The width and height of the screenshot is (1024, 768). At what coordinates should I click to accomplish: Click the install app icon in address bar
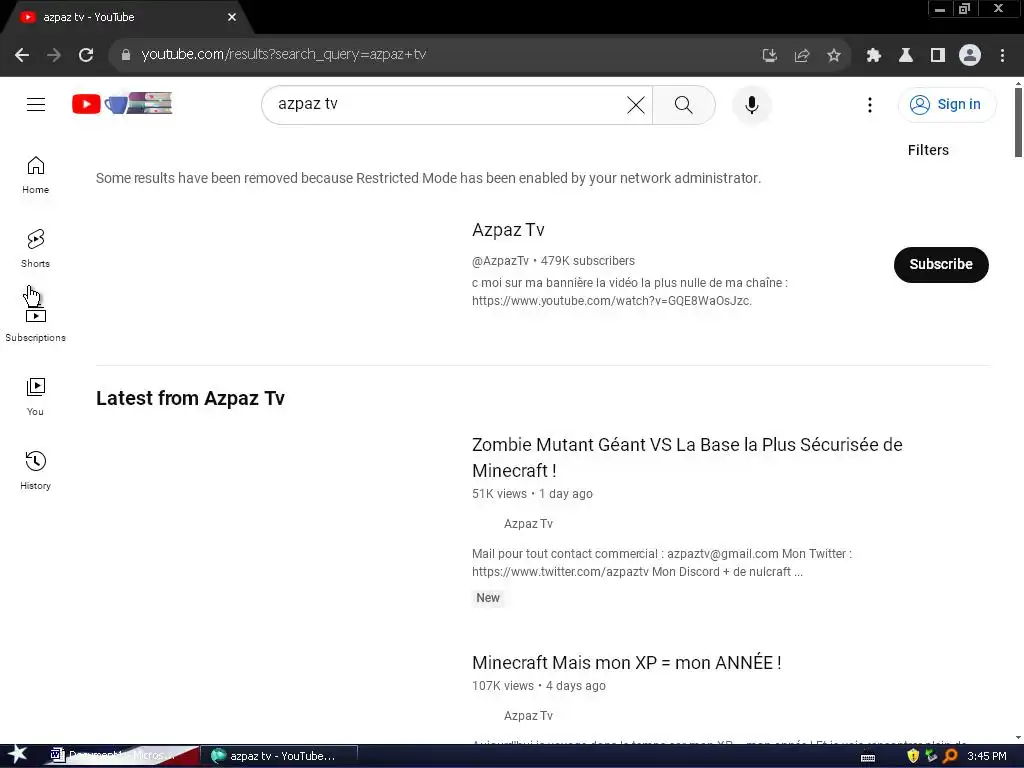pyautogui.click(x=770, y=56)
